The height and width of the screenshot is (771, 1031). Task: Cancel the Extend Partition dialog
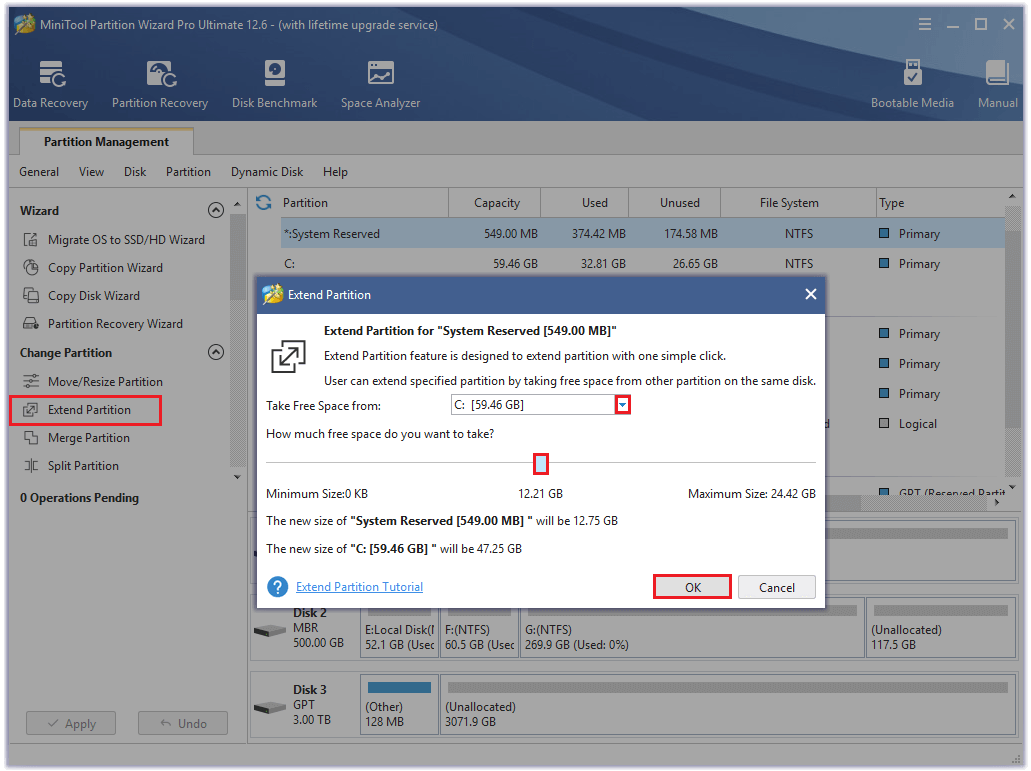coord(777,587)
